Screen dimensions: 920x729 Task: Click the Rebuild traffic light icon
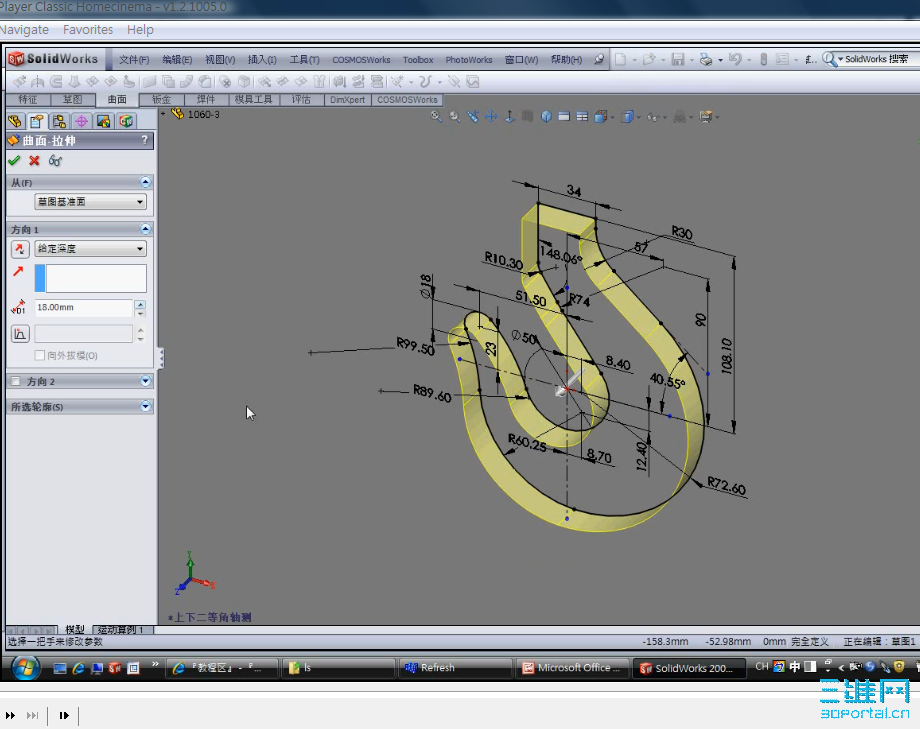(x=763, y=59)
